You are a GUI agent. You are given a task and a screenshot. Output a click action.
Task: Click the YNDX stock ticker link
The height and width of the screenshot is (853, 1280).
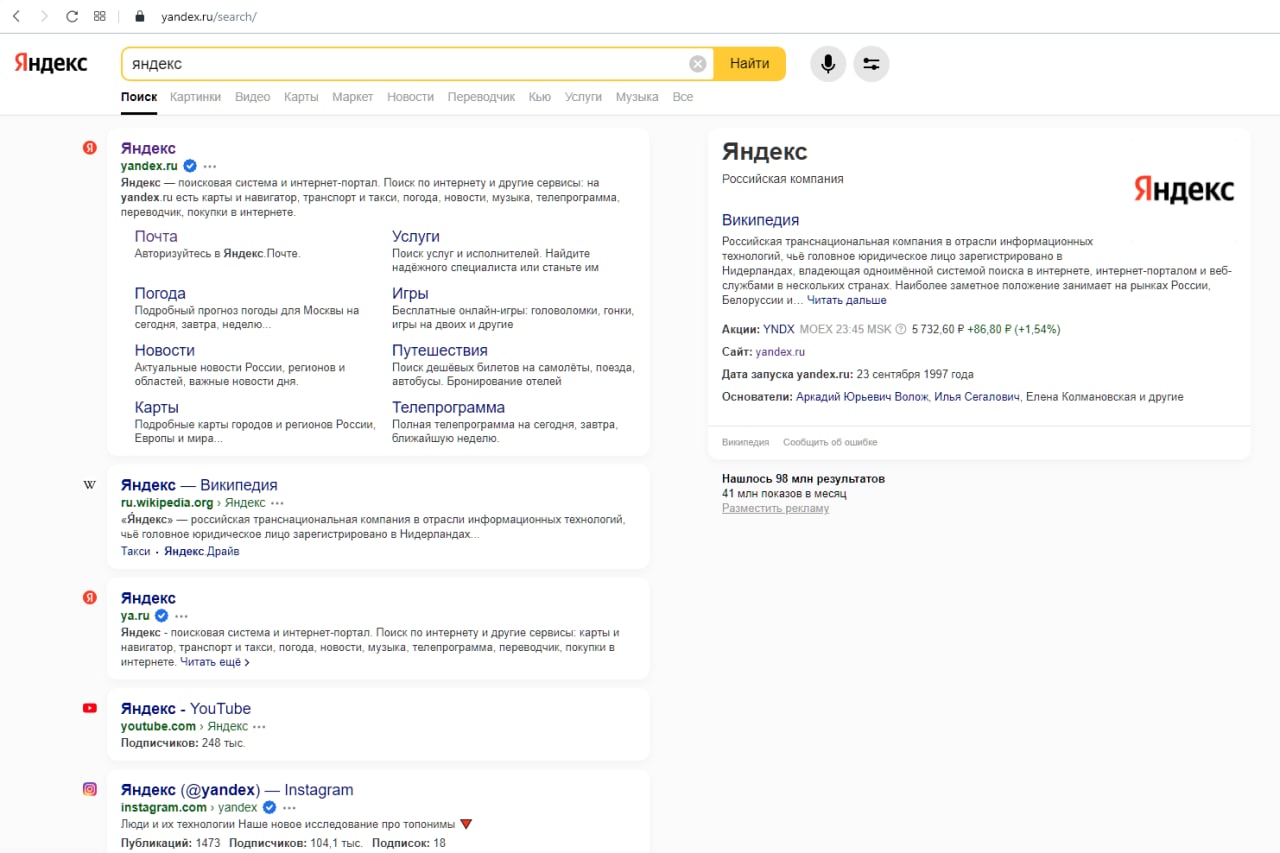click(x=778, y=329)
